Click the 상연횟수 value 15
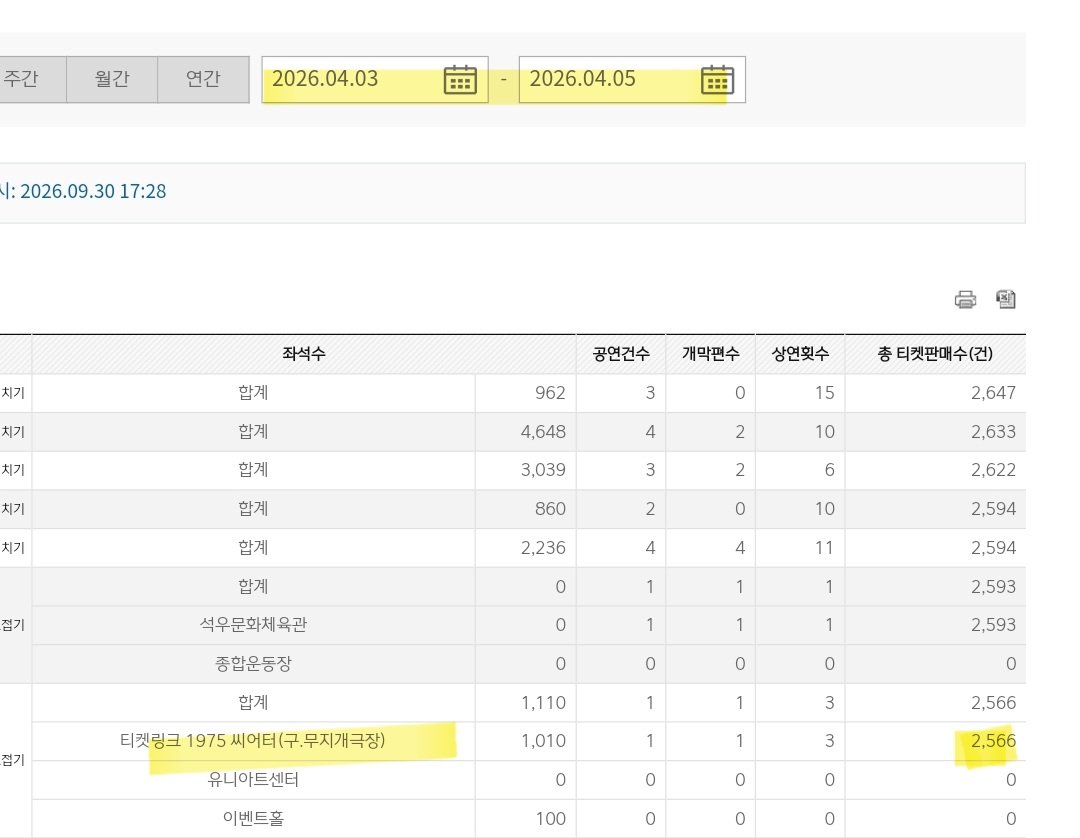The height and width of the screenshot is (838, 1080). tap(824, 393)
